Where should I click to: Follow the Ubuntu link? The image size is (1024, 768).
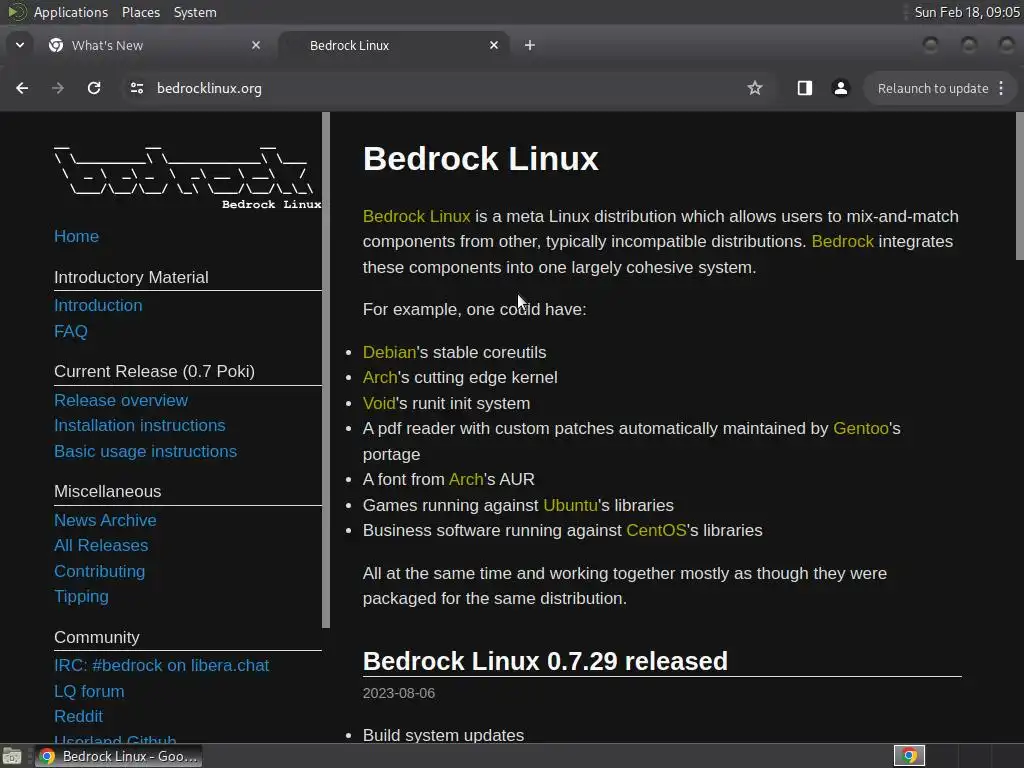[x=571, y=505]
